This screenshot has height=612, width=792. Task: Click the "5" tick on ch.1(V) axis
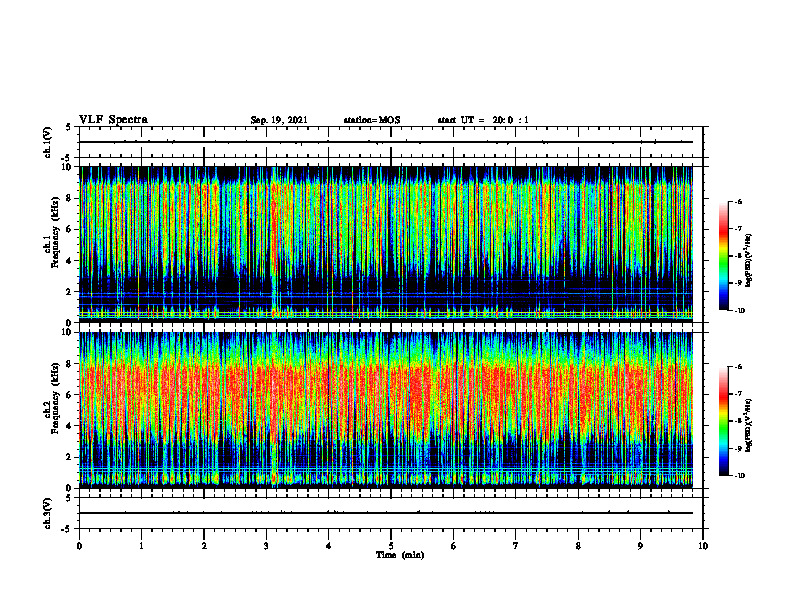68,127
